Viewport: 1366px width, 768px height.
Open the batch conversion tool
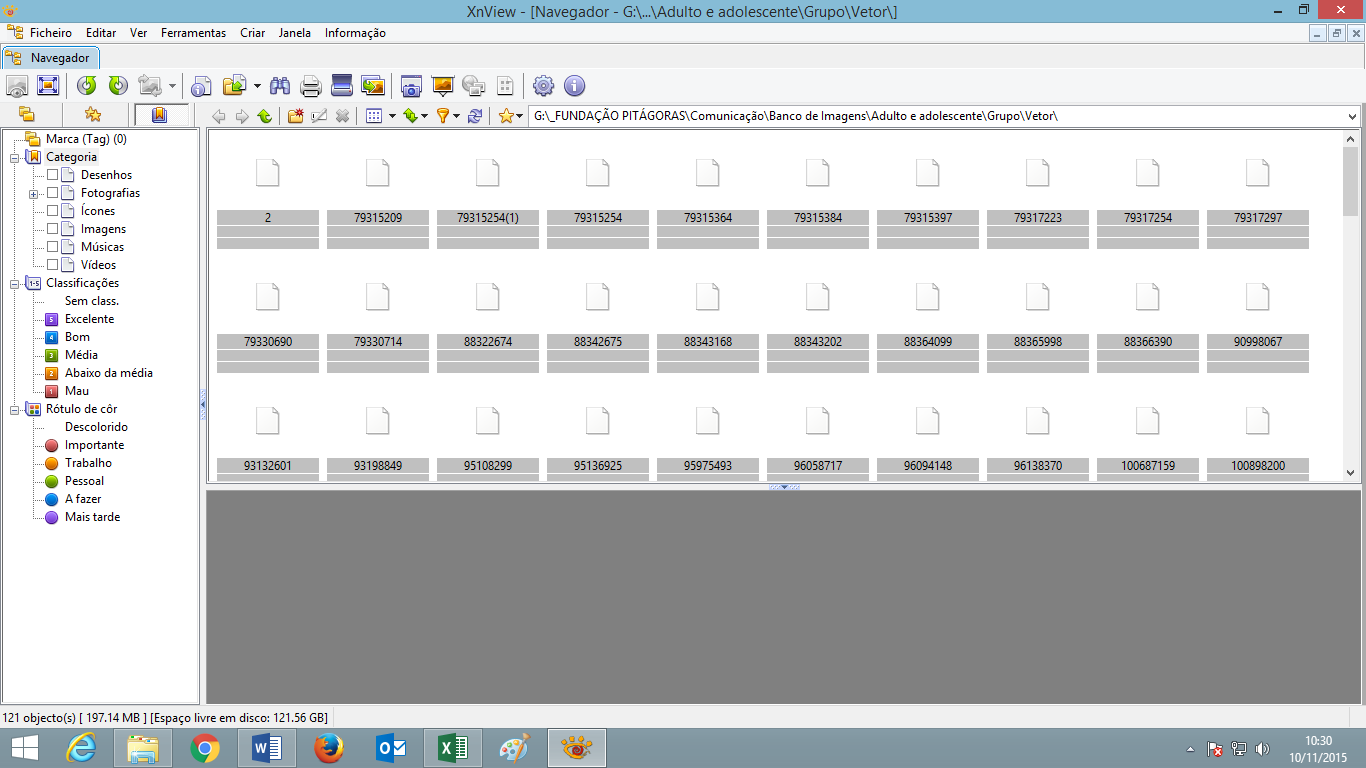click(x=373, y=86)
